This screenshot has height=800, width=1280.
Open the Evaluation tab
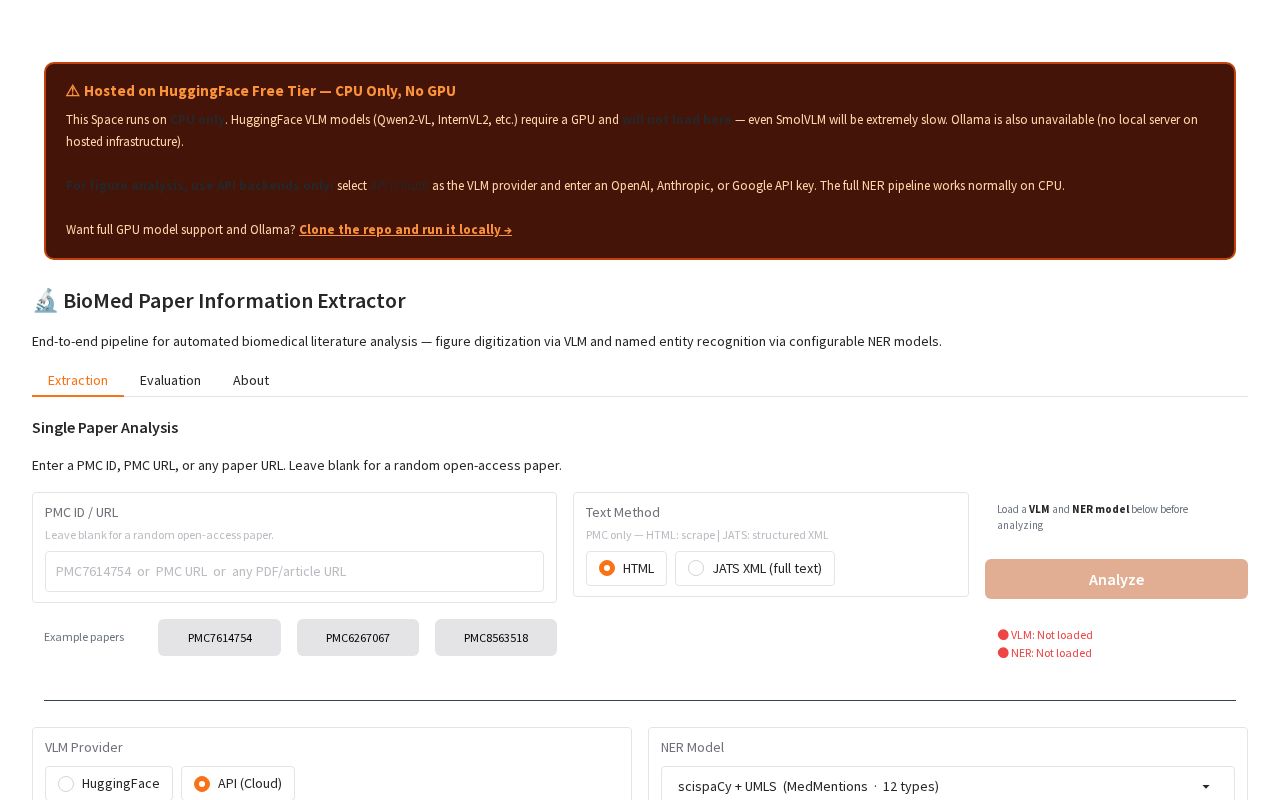click(x=170, y=380)
